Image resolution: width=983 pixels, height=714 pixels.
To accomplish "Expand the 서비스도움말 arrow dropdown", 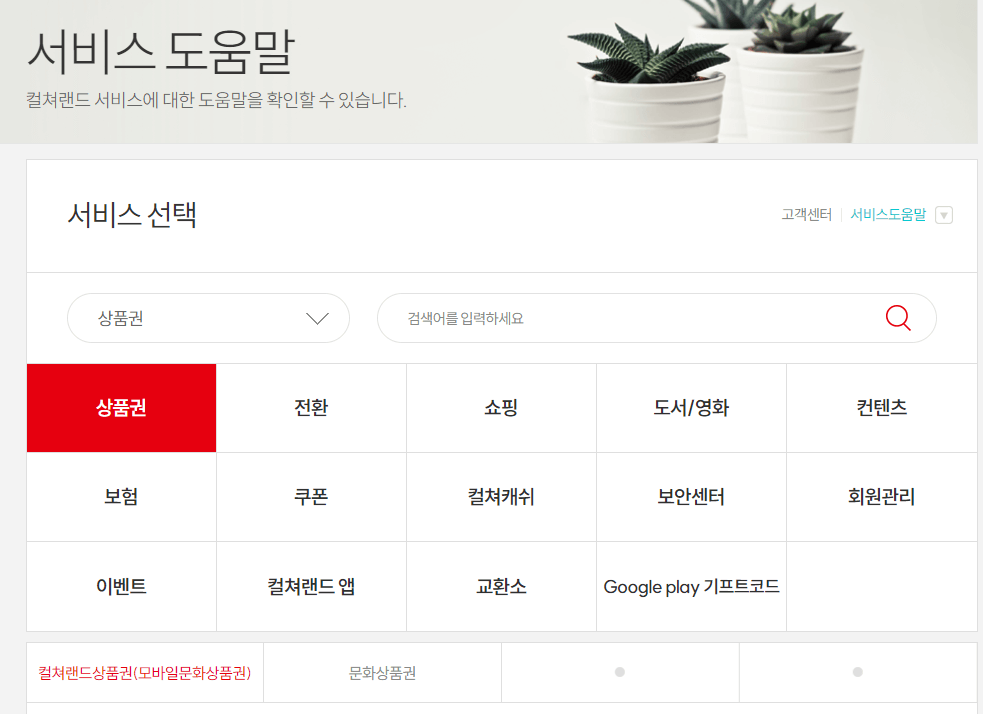I will pos(945,214).
